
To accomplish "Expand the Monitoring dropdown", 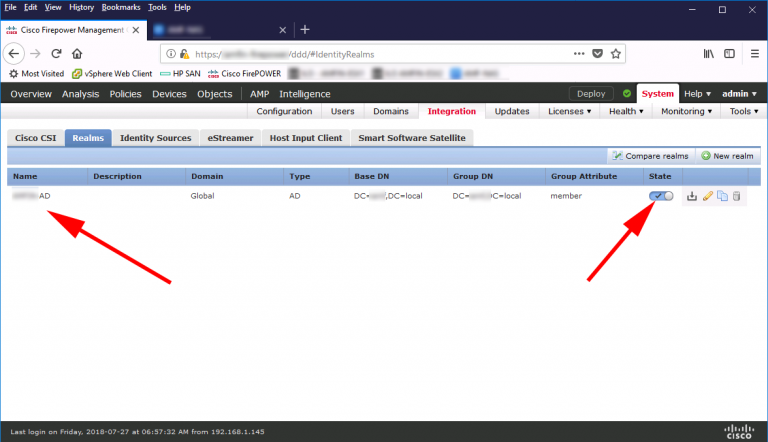I will (686, 111).
